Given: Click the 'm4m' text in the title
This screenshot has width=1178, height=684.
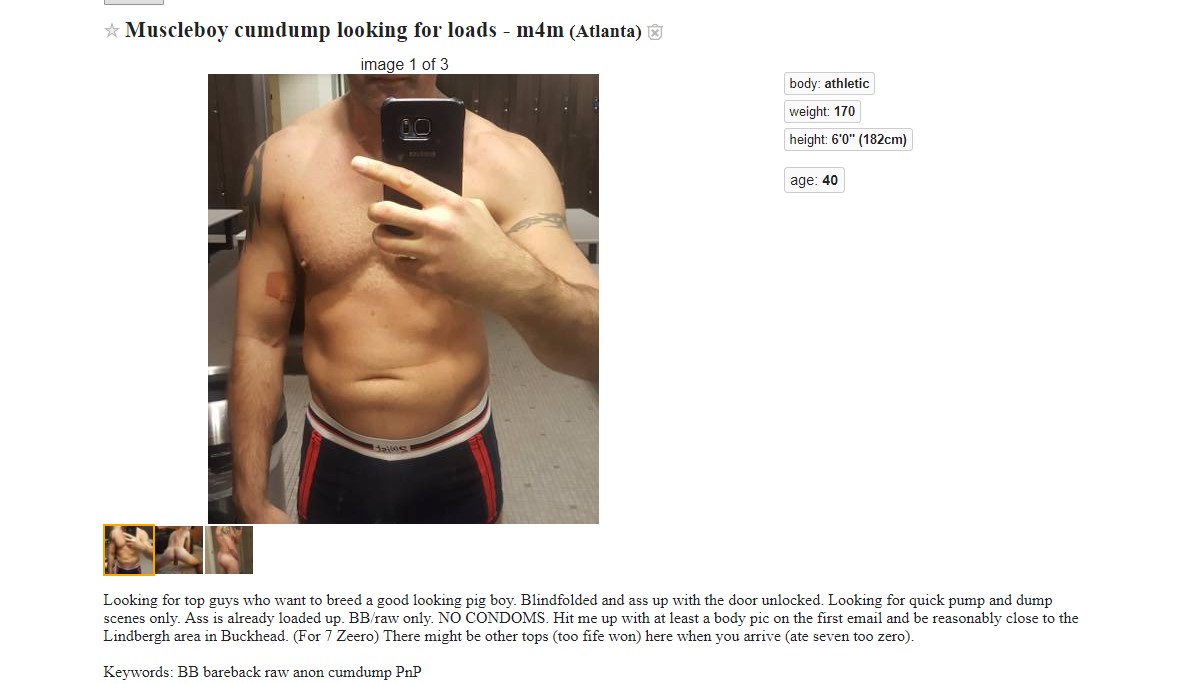Looking at the screenshot, I should 540,30.
